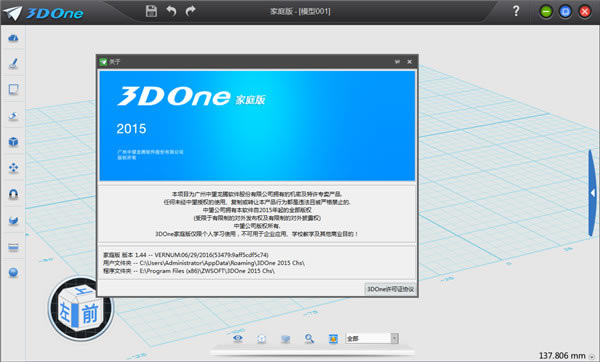Open the feature modeling tool
The height and width of the screenshot is (362, 600).
13,116
